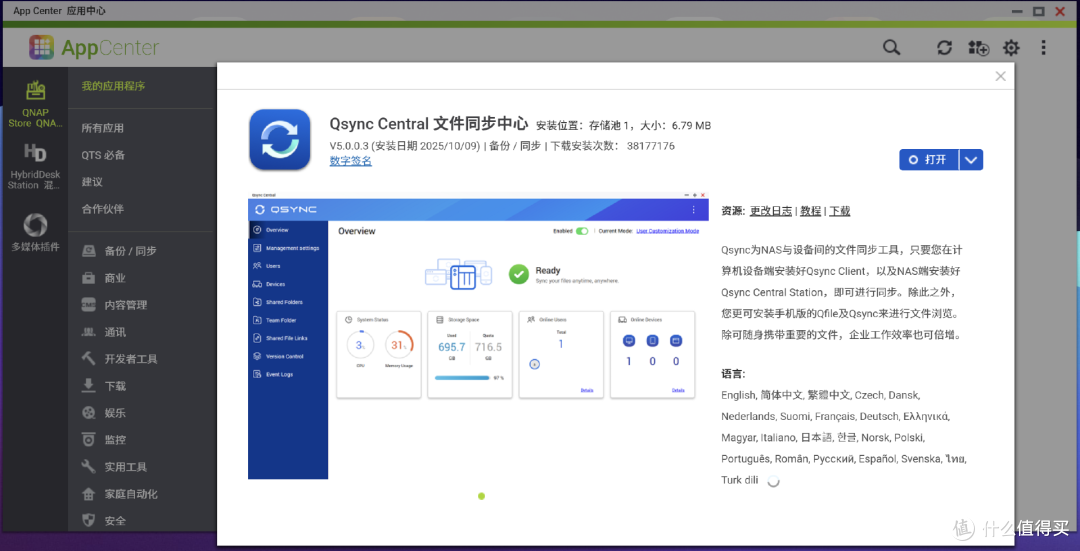Viewport: 1080px width, 551px height.
Task: Click the green carousel page dot
Action: pyautogui.click(x=481, y=496)
